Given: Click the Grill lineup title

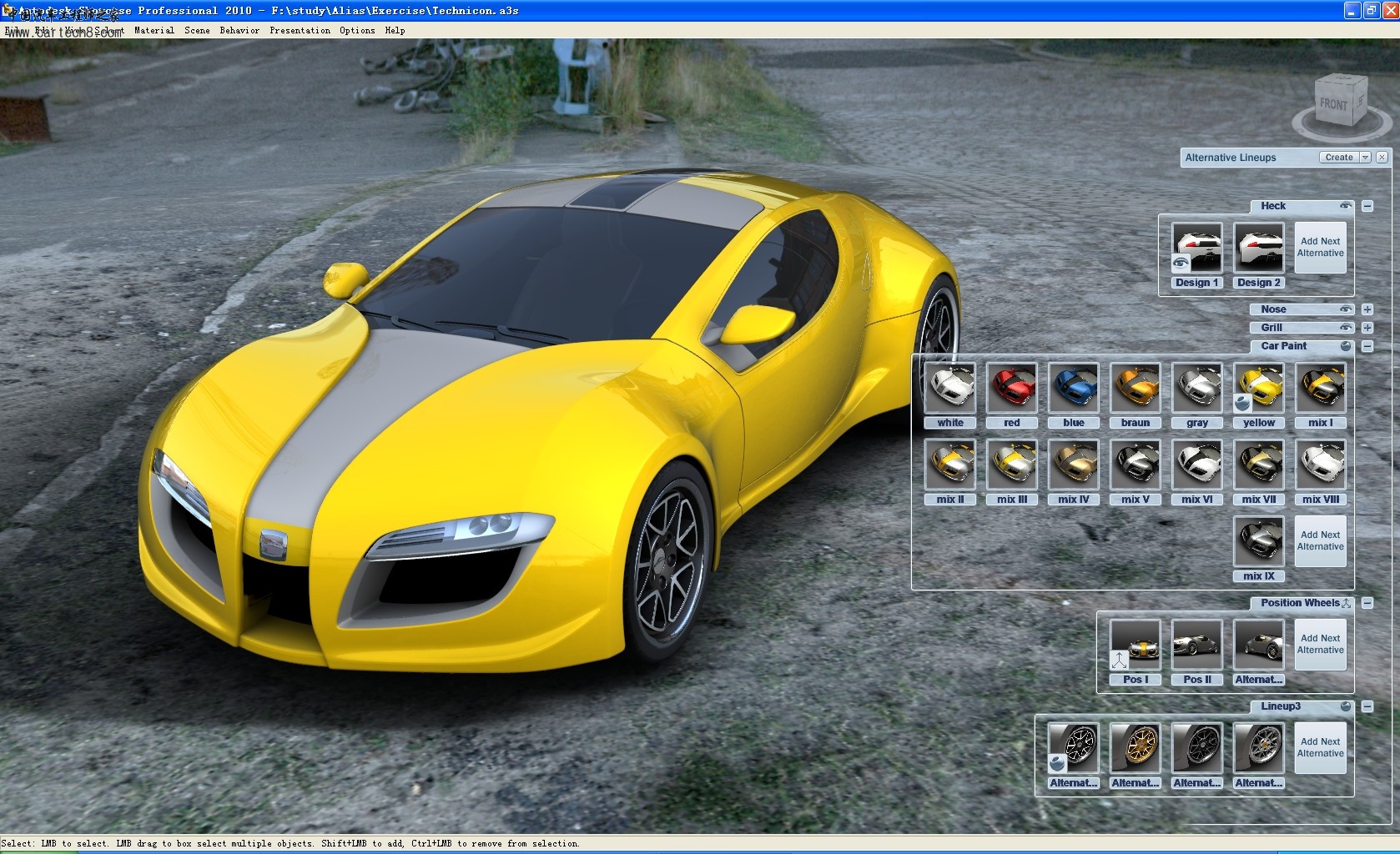Looking at the screenshot, I should (x=1272, y=328).
